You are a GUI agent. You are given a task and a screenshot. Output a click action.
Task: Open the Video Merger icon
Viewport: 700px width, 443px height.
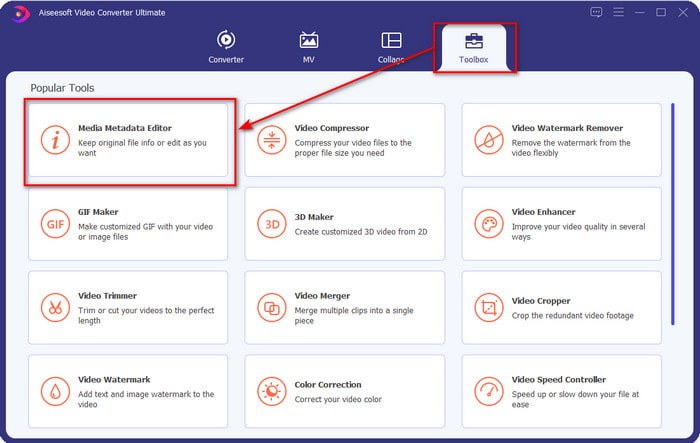click(x=271, y=307)
